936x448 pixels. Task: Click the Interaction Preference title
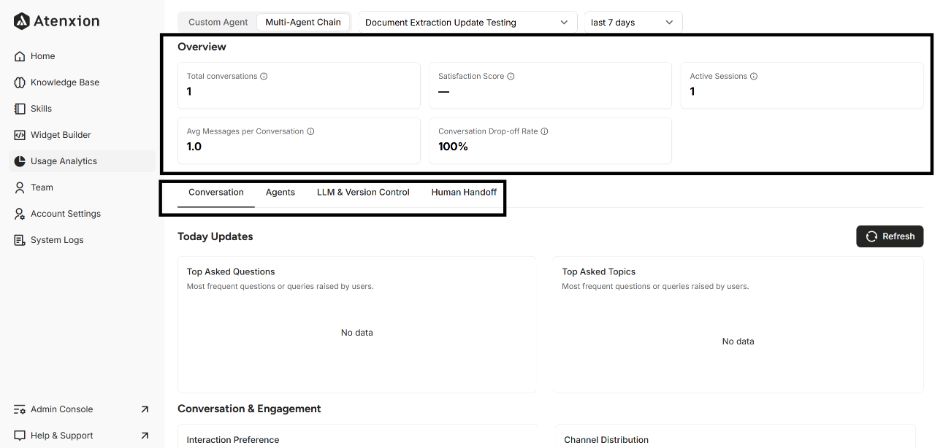pyautogui.click(x=233, y=440)
